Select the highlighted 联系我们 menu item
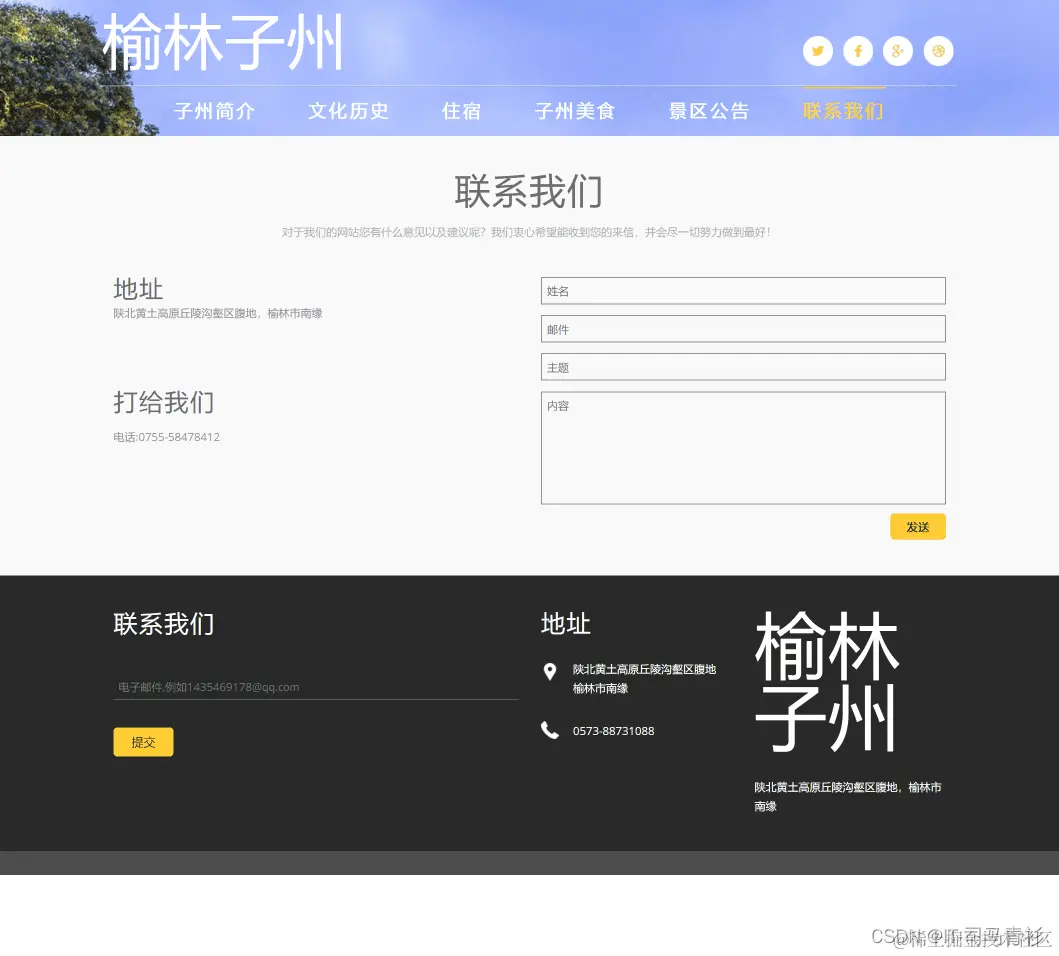The image size is (1059, 956). coord(843,111)
